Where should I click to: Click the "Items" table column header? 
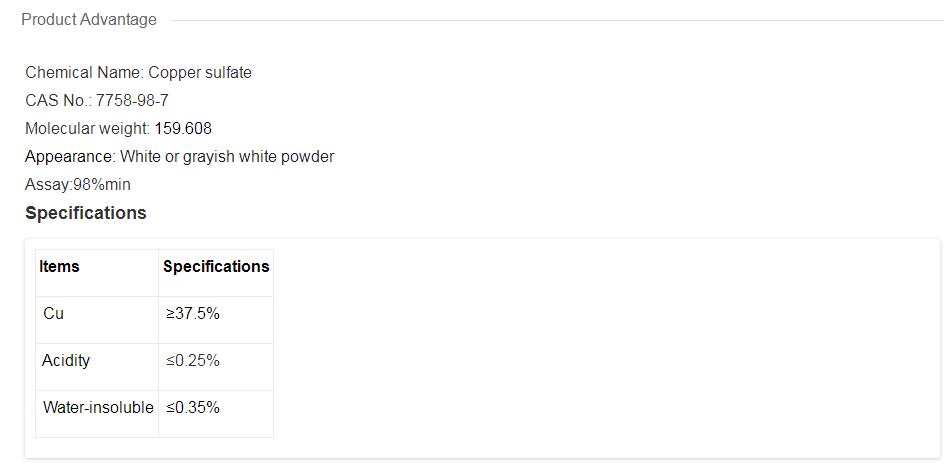[59, 267]
